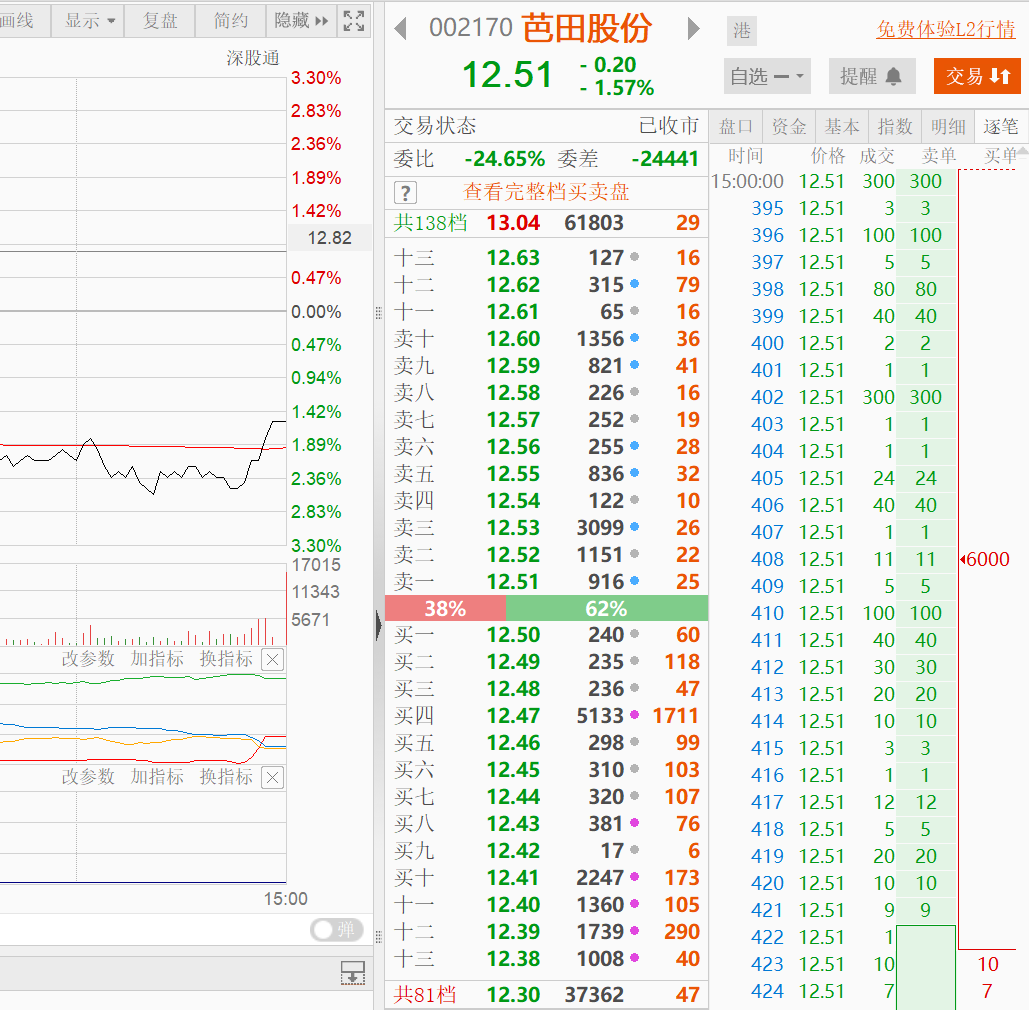The width and height of the screenshot is (1029, 1018).
Task: Toggle the 弹 popup switch
Action: (x=337, y=929)
